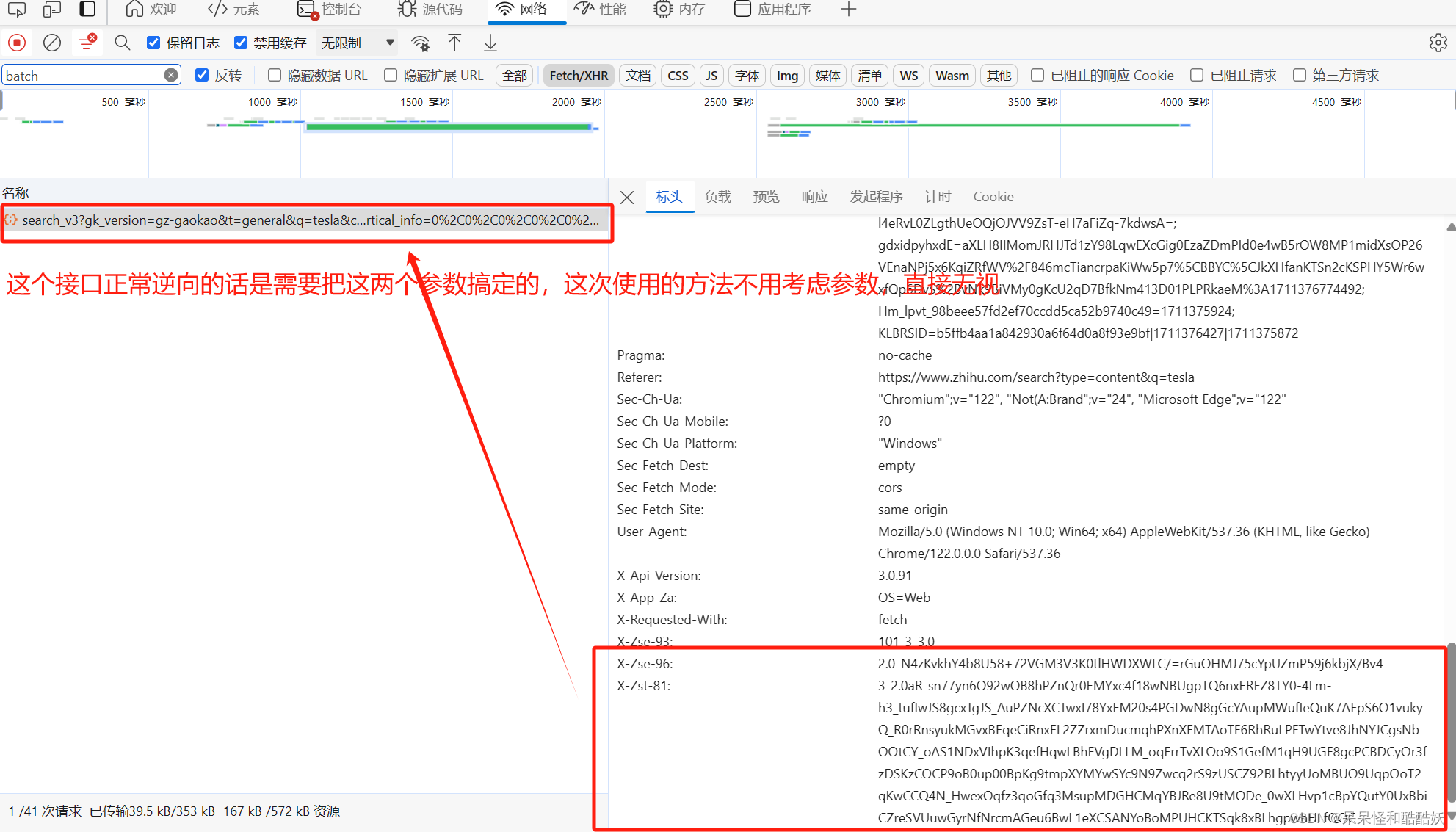The height and width of the screenshot is (832, 1456).
Task: Clear the batch filter text
Action: point(170,75)
